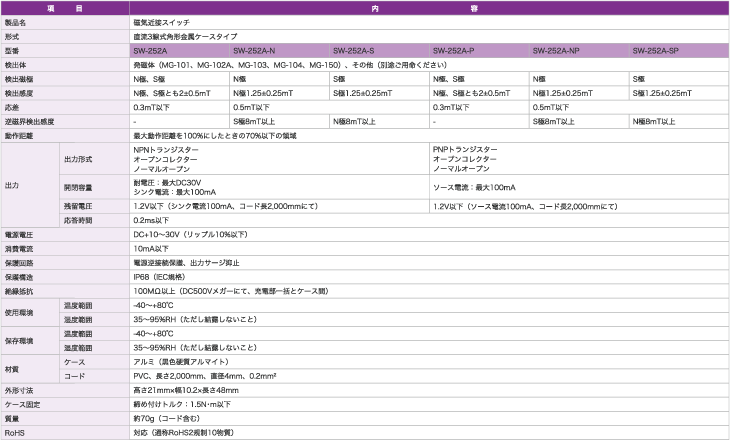730x440 pixels.
Task: Click the 外形寸法 dimensions row label
Action: pyautogui.click(x=19, y=390)
